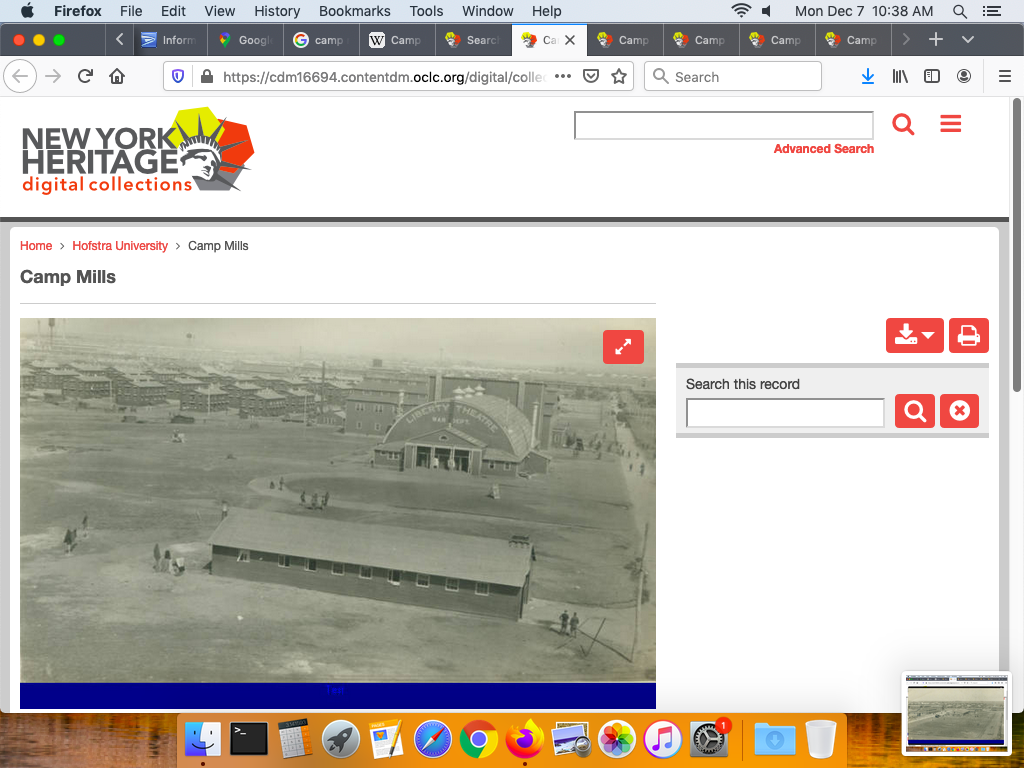This screenshot has height=768, width=1024.
Task: Go to the Home breadcrumb link
Action: click(36, 246)
